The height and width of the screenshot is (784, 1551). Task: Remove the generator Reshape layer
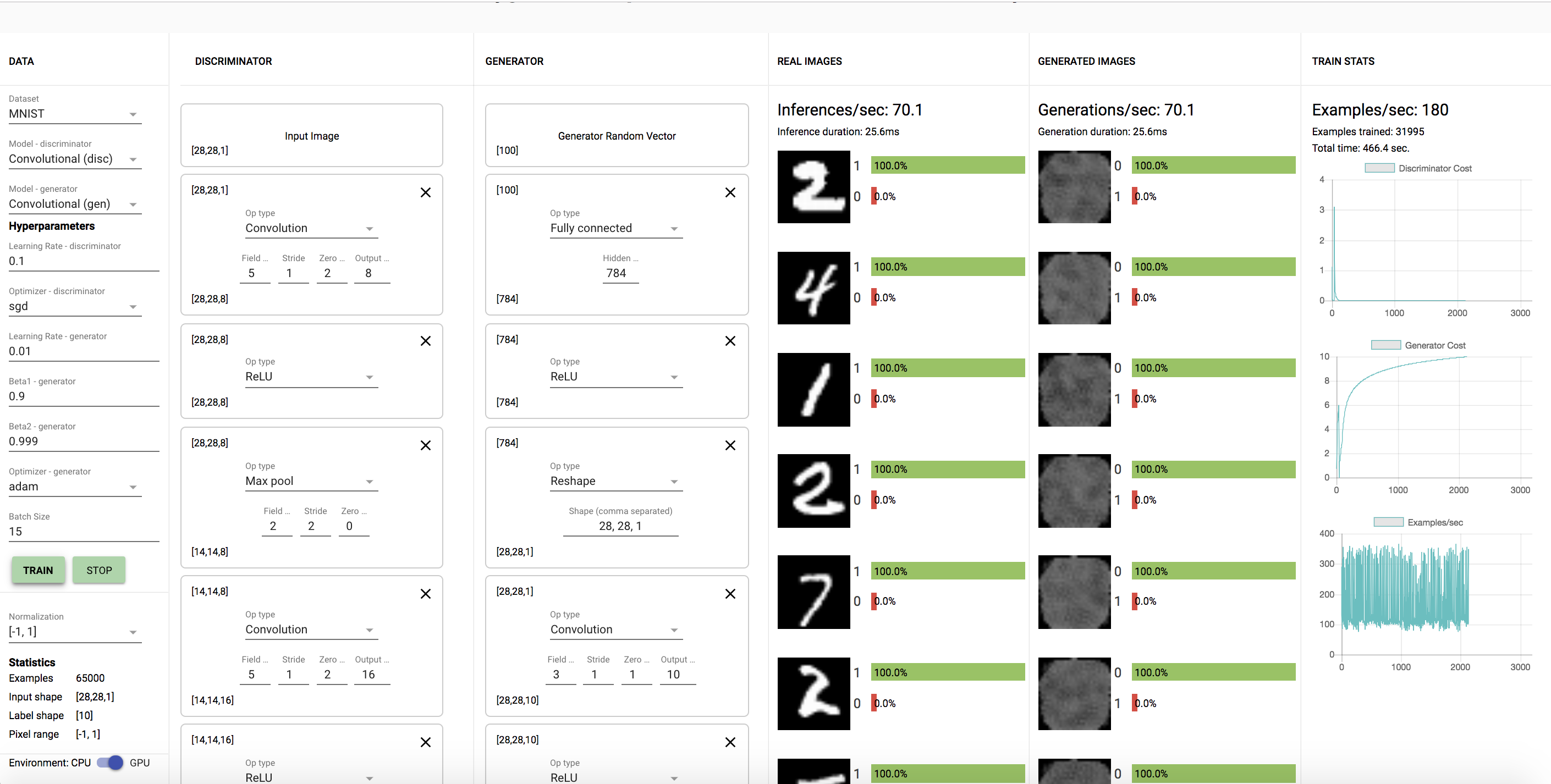tap(730, 445)
